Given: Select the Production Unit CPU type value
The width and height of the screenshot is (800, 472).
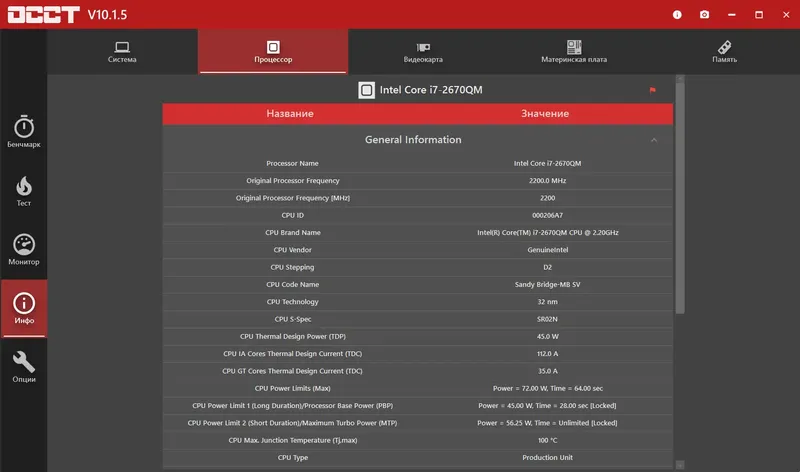Looking at the screenshot, I should 547,458.
